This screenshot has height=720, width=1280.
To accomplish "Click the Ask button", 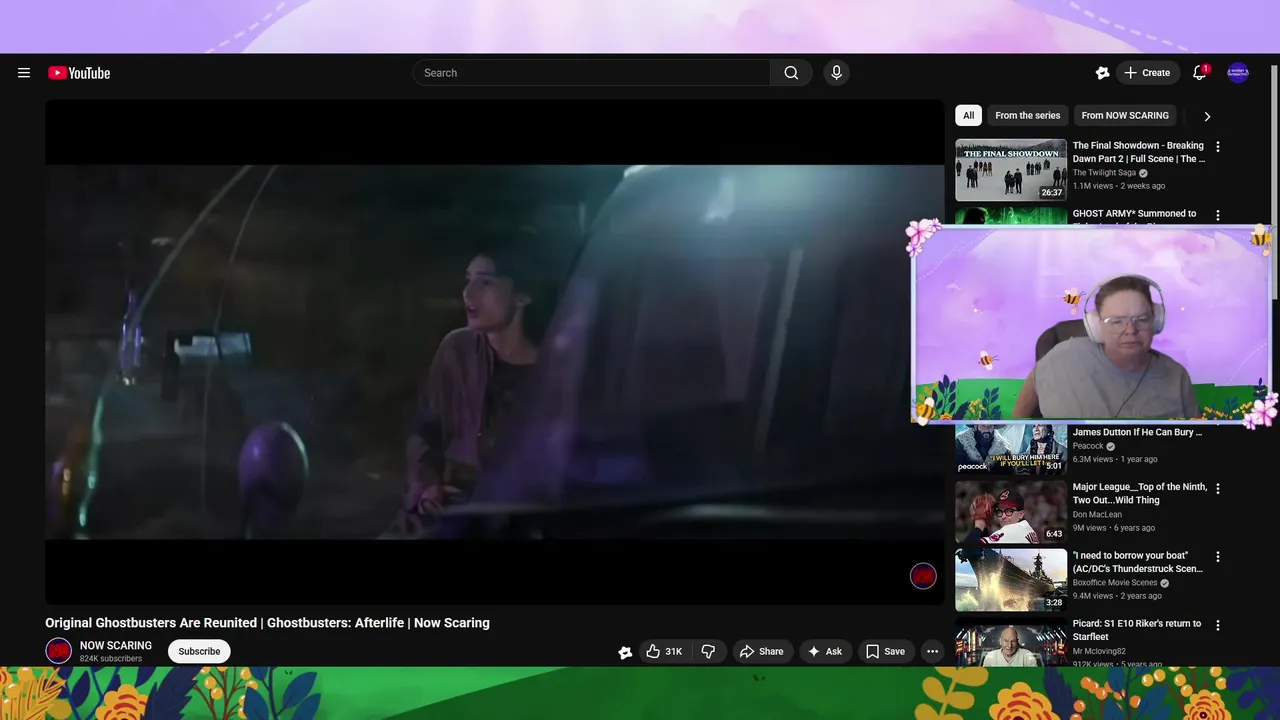I will (825, 651).
